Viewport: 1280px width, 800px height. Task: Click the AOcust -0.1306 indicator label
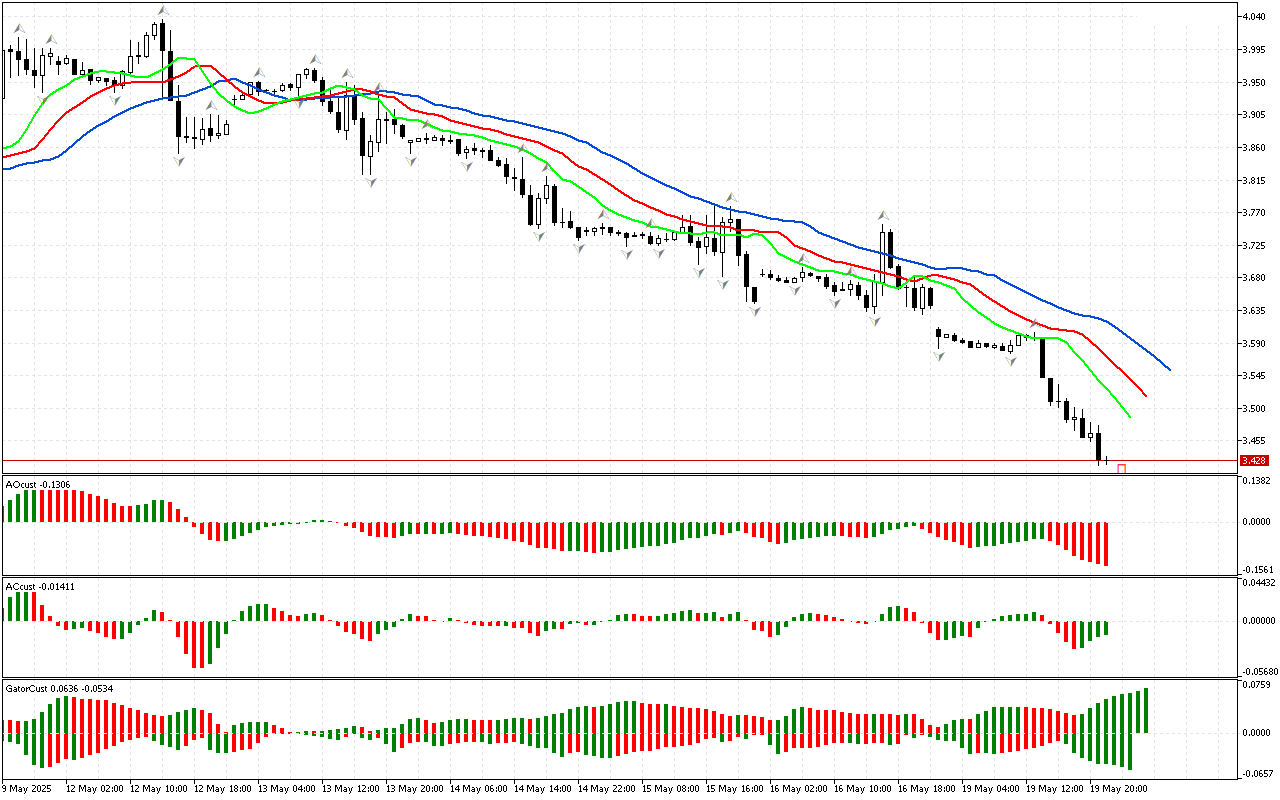click(x=38, y=484)
